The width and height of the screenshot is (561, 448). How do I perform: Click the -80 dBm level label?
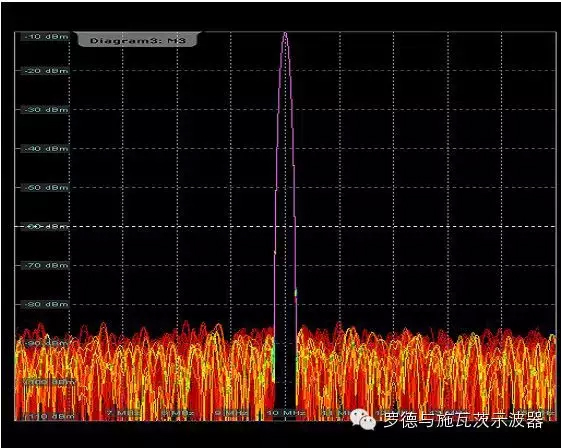click(x=46, y=305)
